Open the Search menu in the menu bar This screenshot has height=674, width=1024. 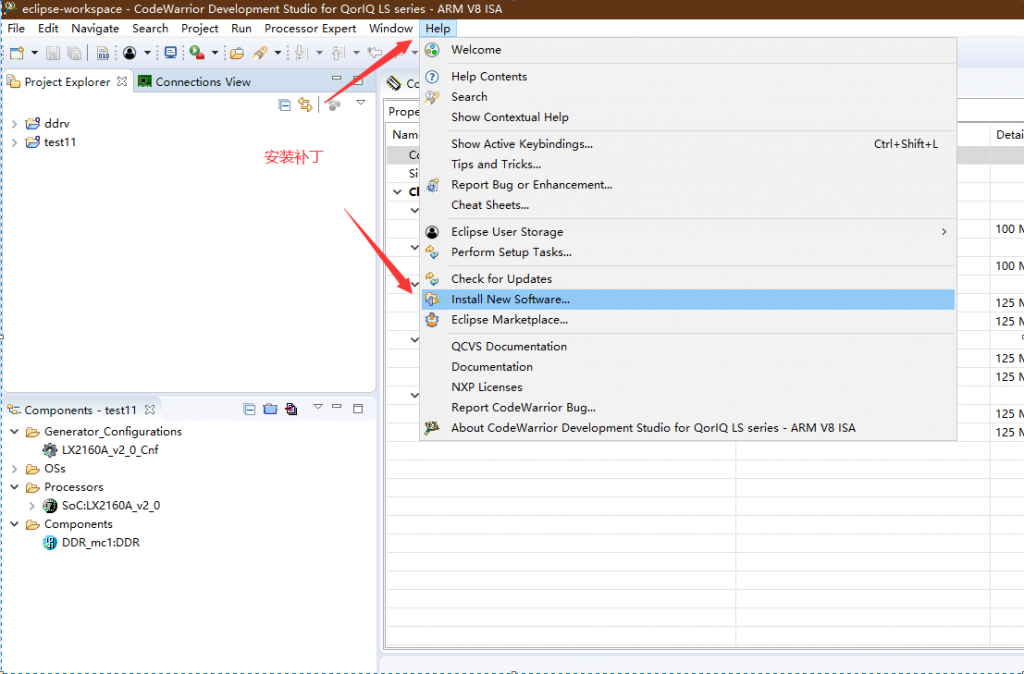pyautogui.click(x=150, y=29)
